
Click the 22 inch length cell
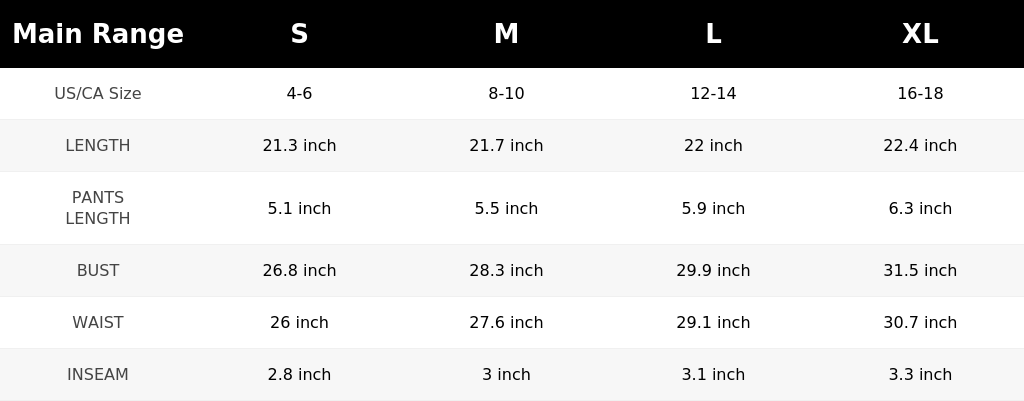coord(713,146)
